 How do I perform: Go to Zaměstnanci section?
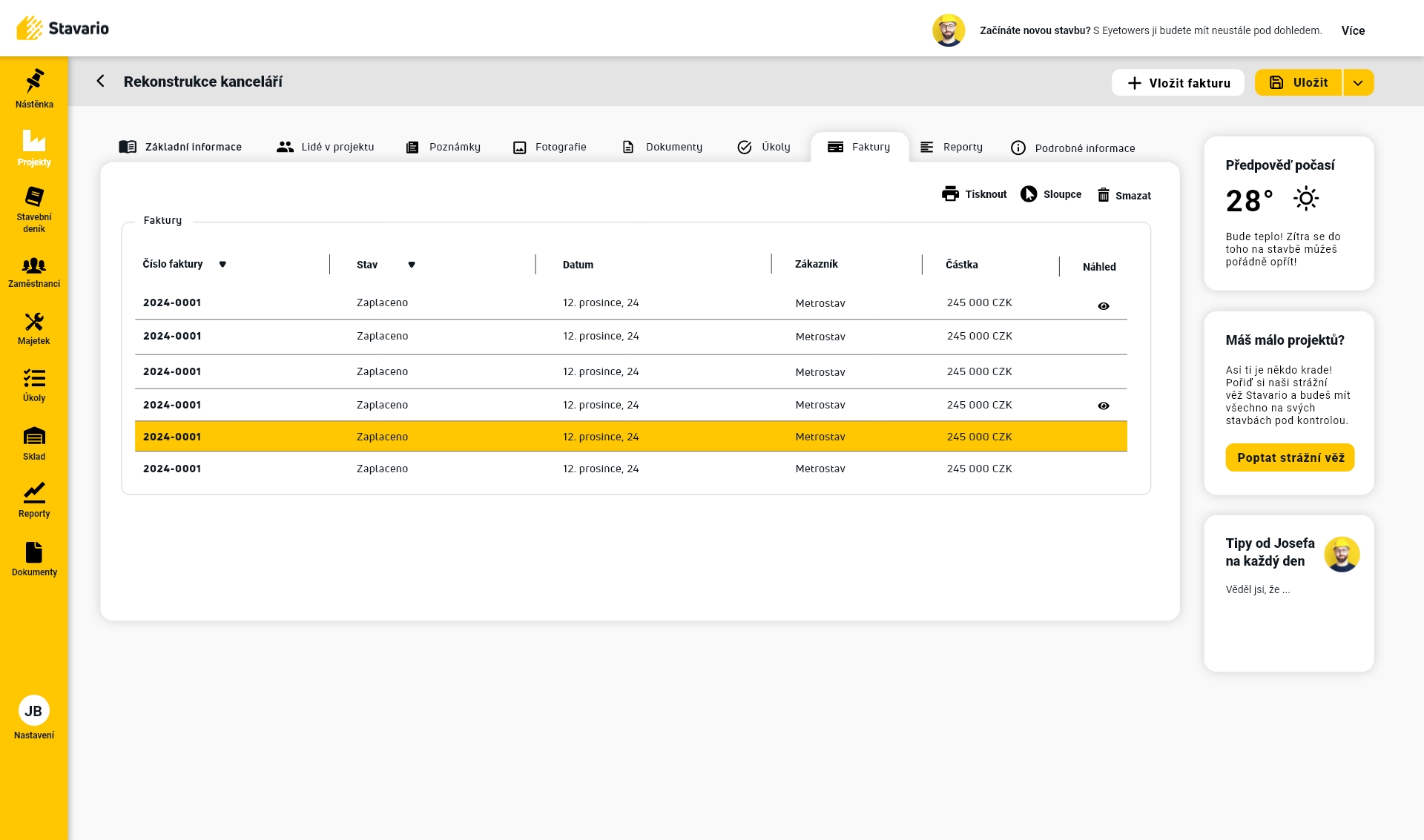coord(34,272)
